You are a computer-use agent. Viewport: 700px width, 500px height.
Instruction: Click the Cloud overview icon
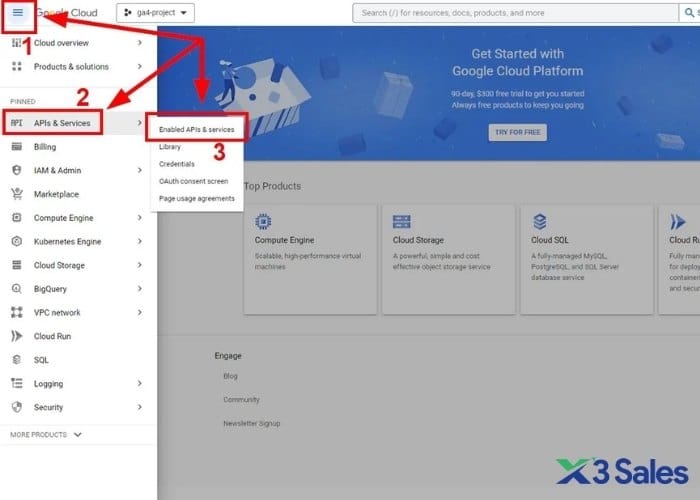tap(17, 43)
